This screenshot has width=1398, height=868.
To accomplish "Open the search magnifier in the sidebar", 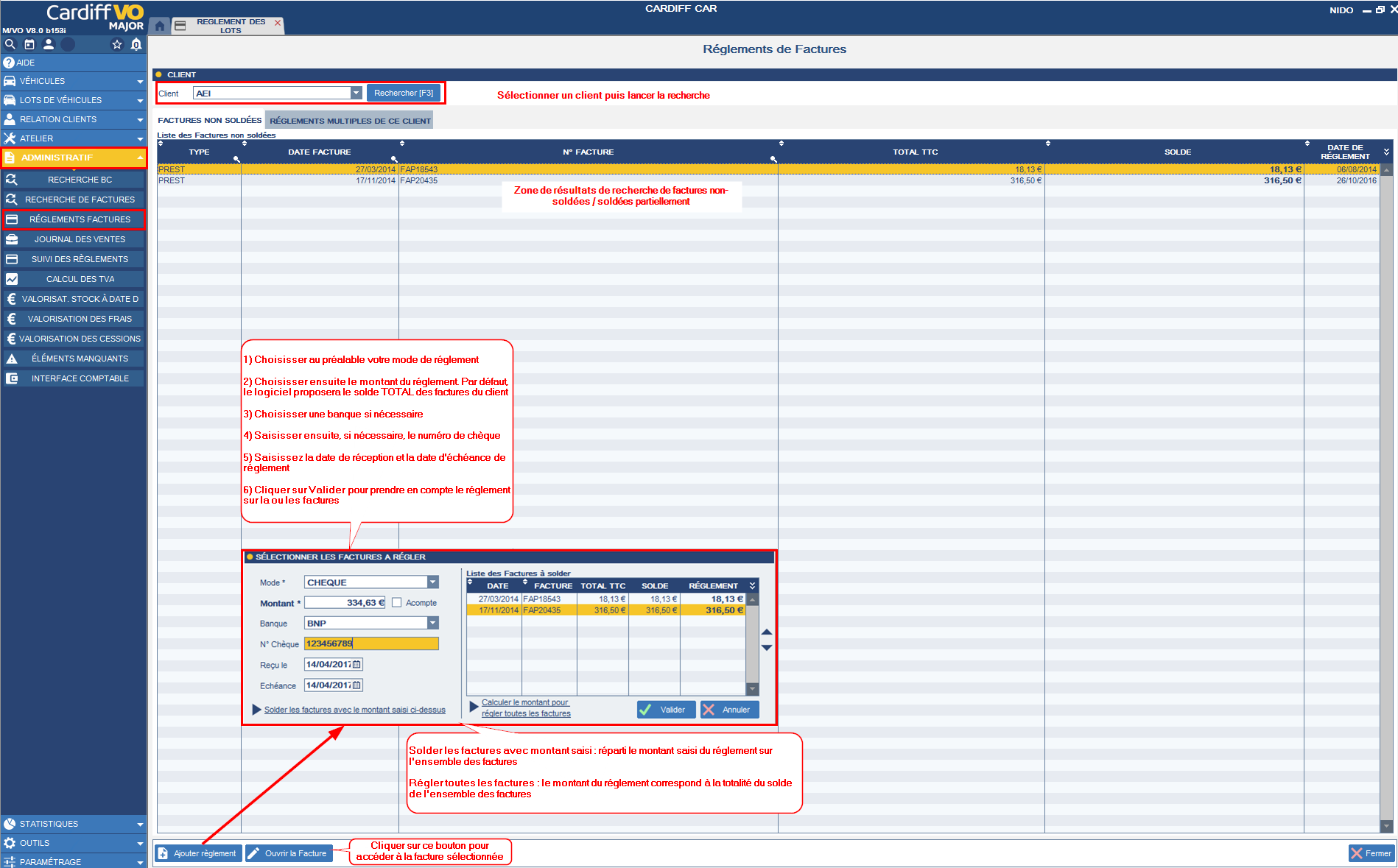I will click(x=10, y=44).
